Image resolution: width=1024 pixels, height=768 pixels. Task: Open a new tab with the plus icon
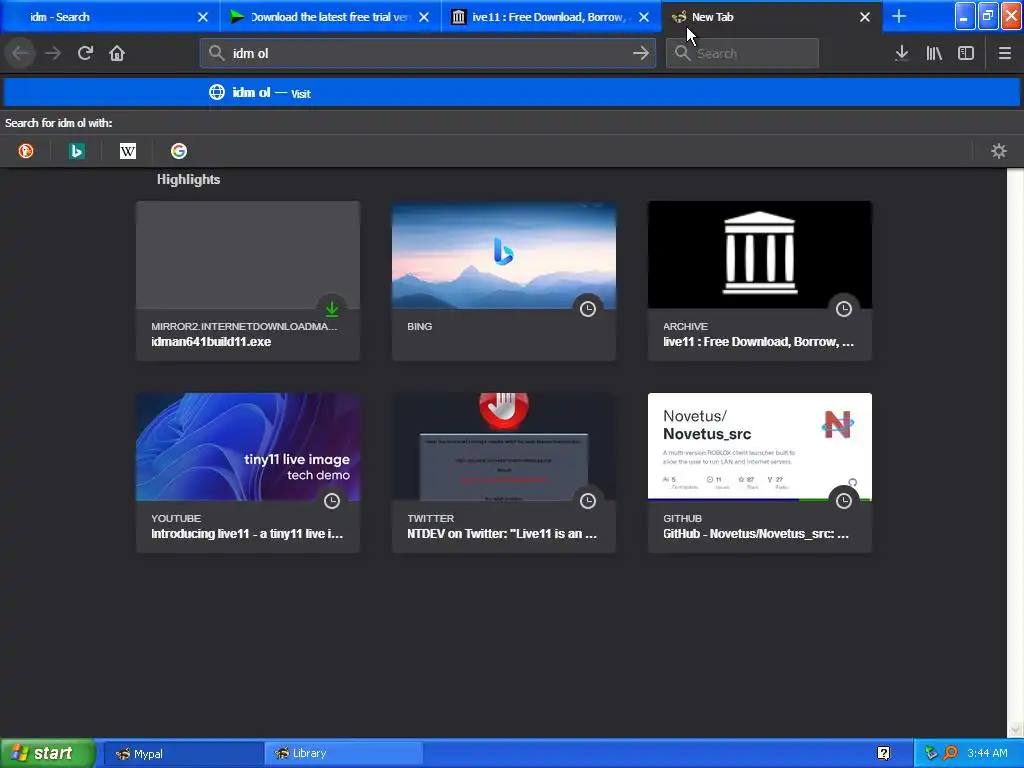tap(899, 16)
